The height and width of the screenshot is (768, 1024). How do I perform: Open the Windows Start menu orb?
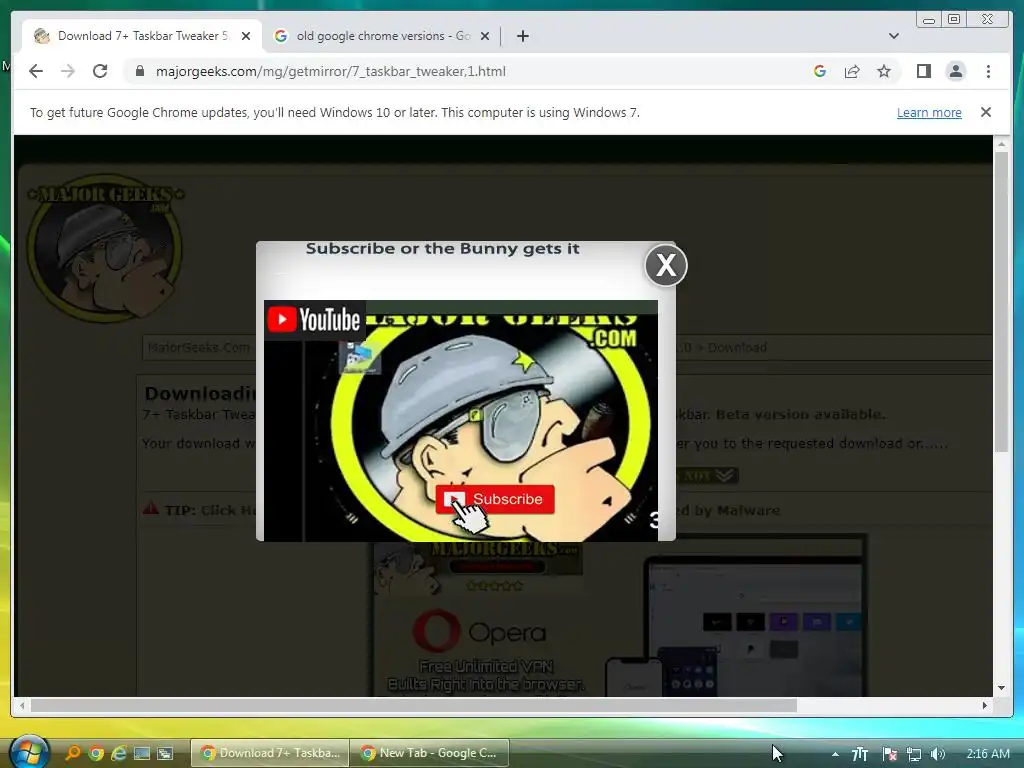pos(29,752)
